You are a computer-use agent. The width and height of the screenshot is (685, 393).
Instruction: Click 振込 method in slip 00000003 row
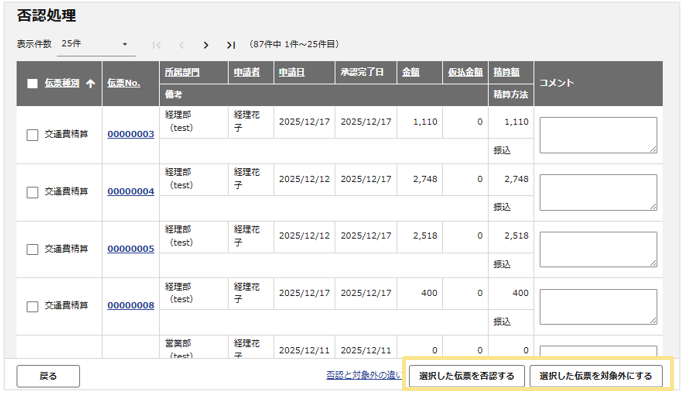502,150
